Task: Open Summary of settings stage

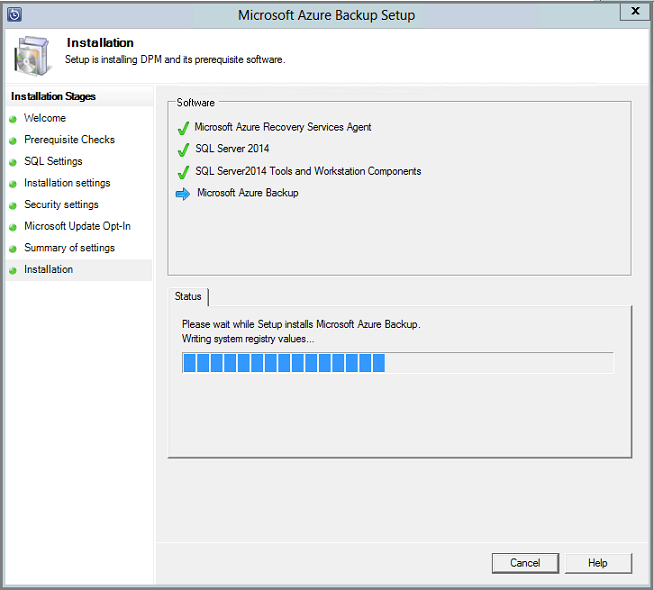Action: coord(69,248)
